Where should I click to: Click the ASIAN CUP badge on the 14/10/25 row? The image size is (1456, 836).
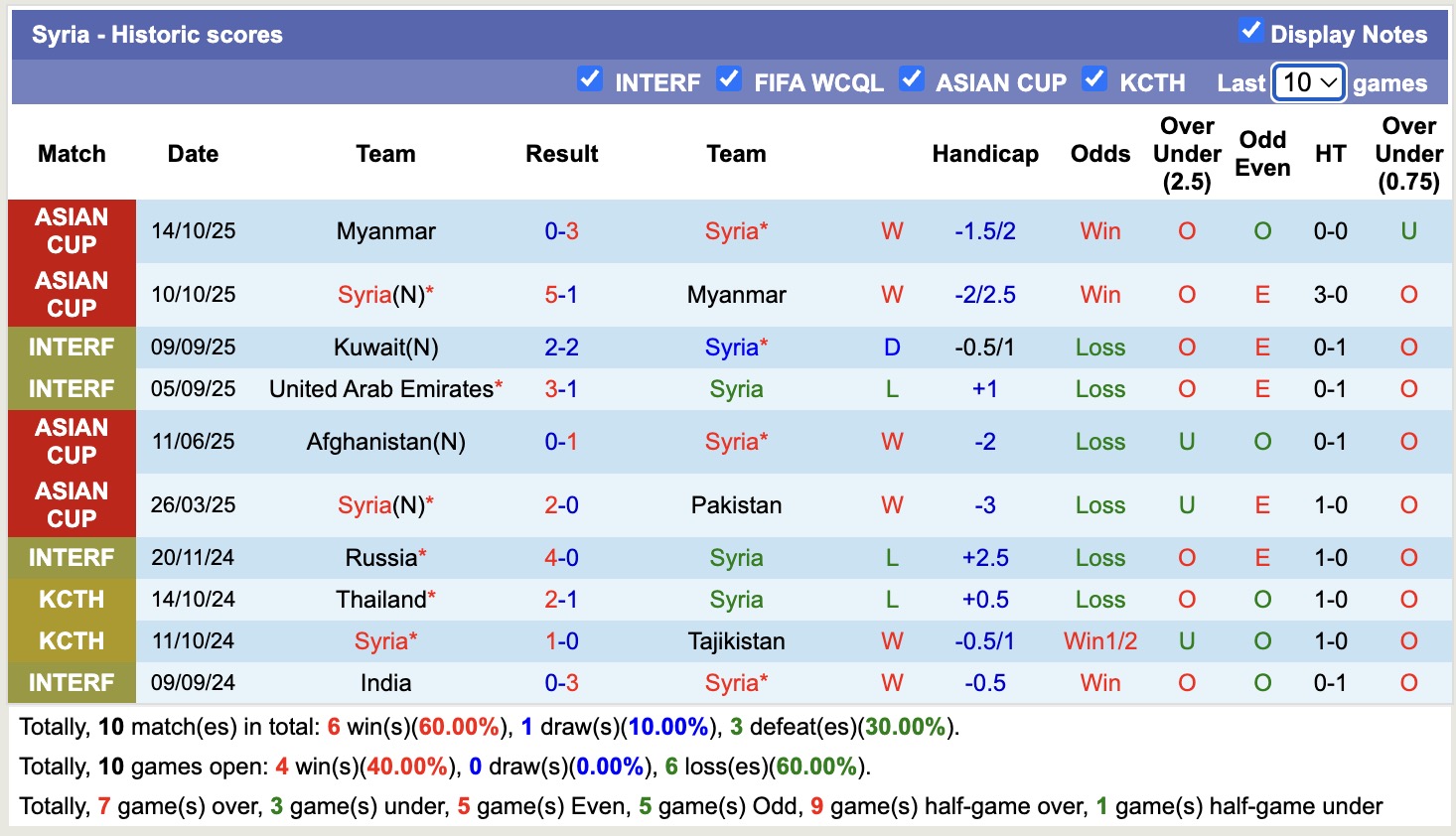click(71, 231)
